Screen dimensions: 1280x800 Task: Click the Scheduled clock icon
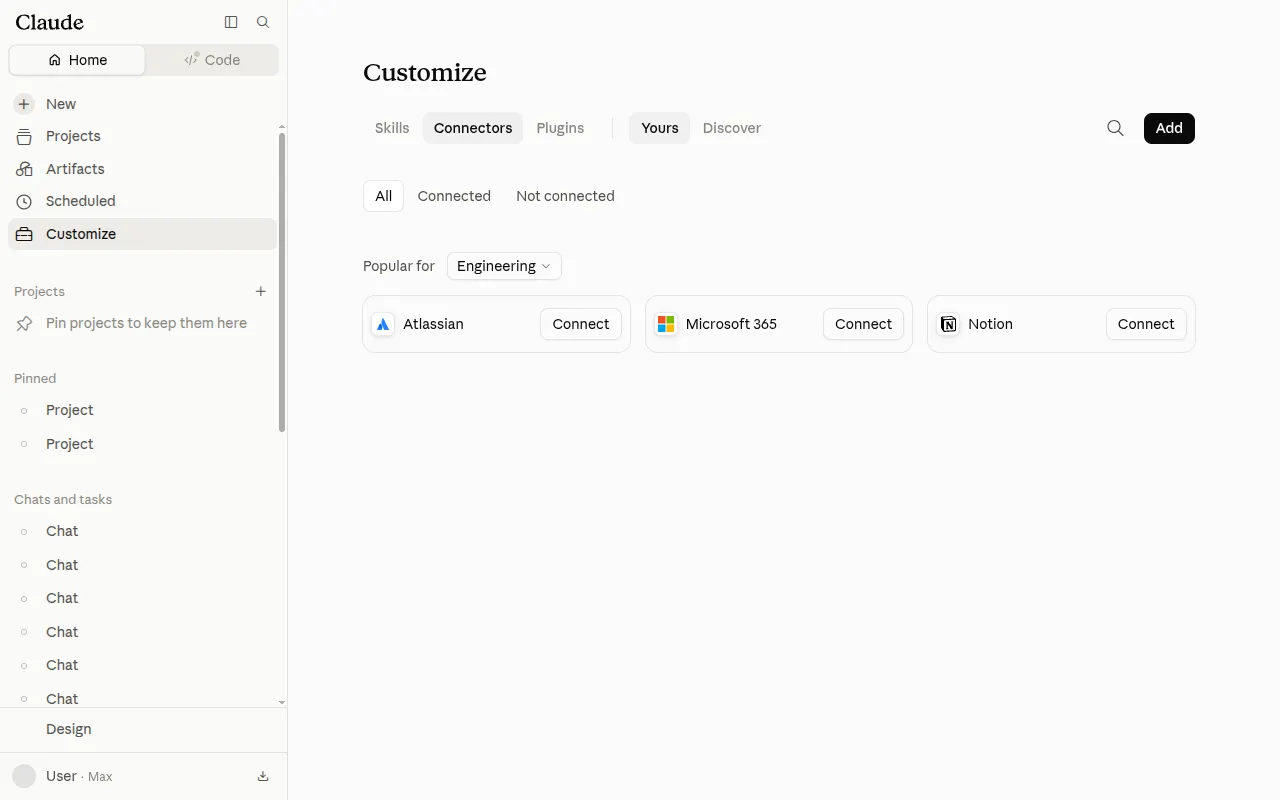pos(24,201)
